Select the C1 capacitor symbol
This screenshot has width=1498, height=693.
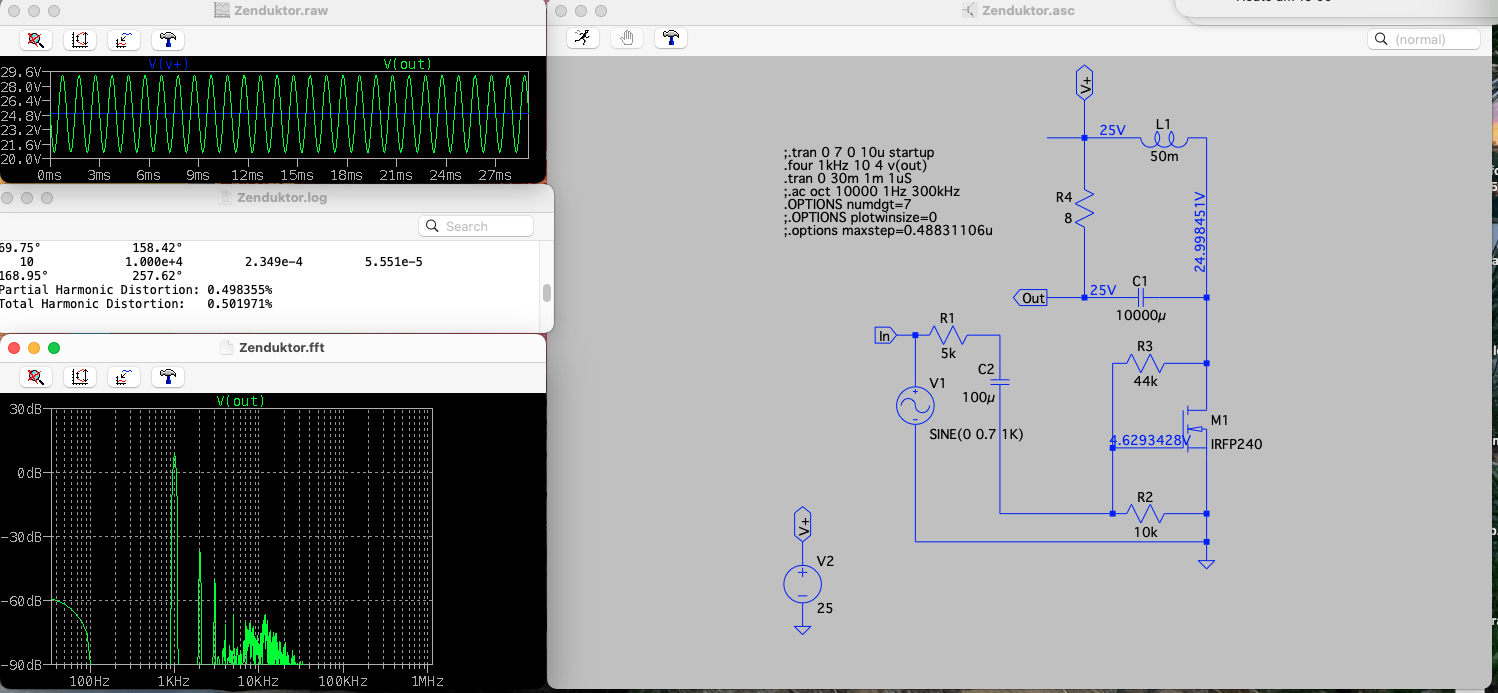coord(1140,297)
